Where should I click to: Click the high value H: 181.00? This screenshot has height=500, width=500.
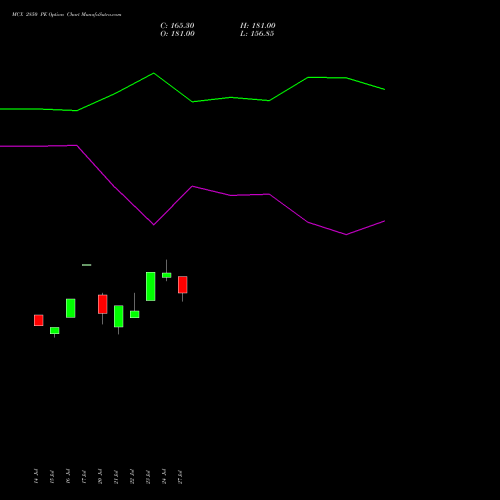[x=258, y=26]
